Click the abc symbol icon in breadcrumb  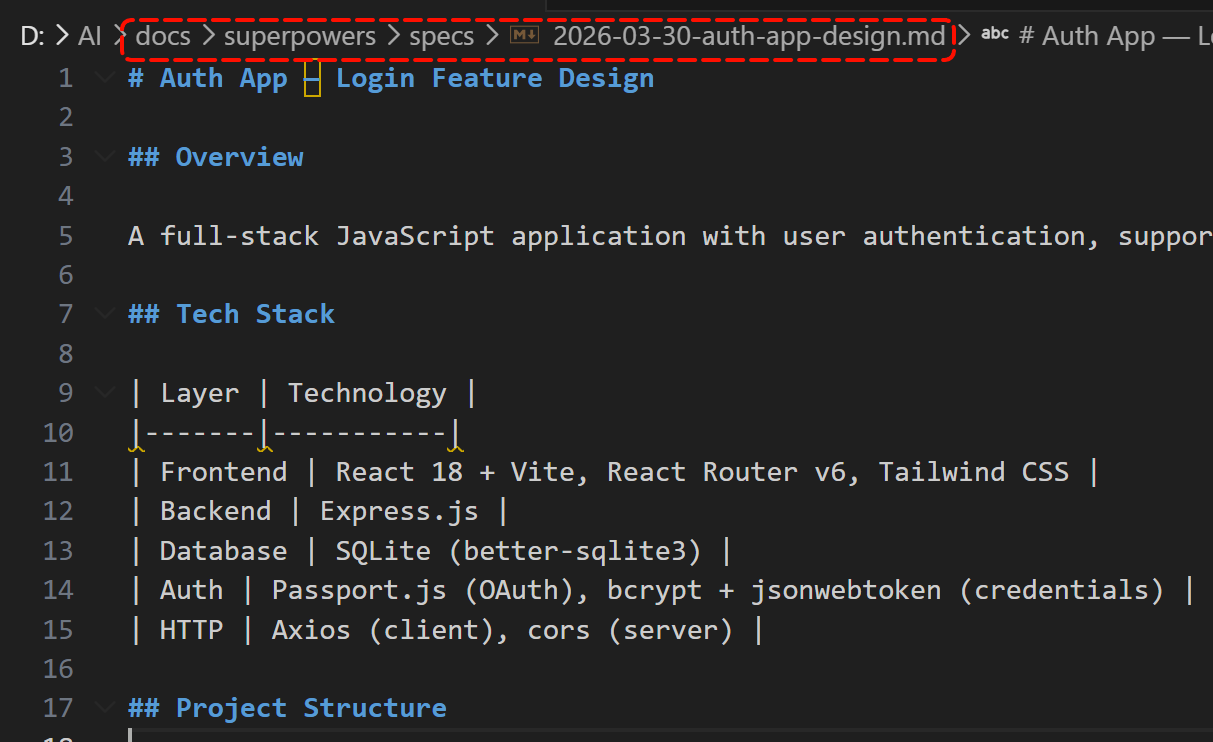tap(995, 35)
